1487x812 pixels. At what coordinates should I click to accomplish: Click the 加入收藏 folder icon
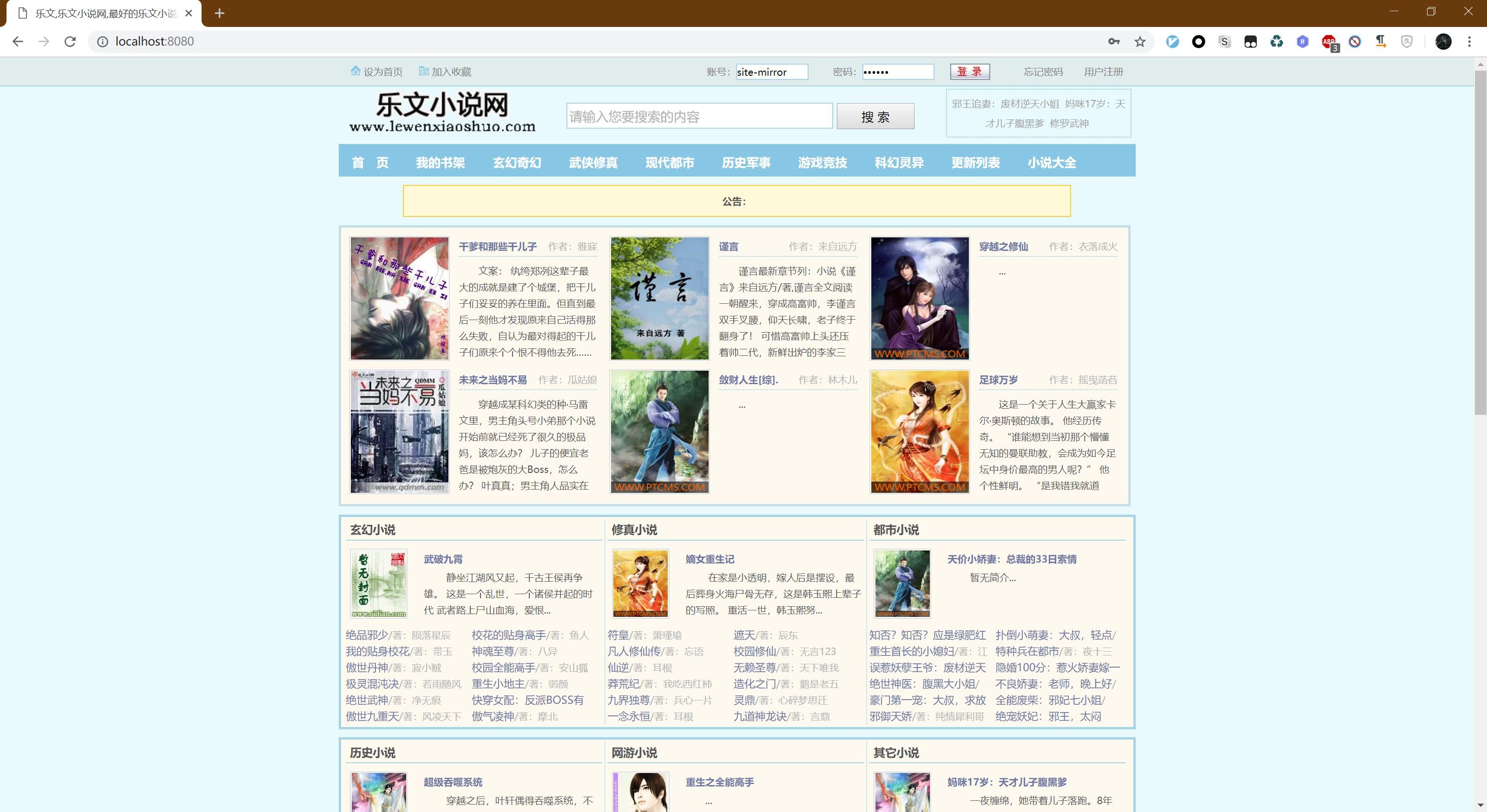(x=424, y=71)
